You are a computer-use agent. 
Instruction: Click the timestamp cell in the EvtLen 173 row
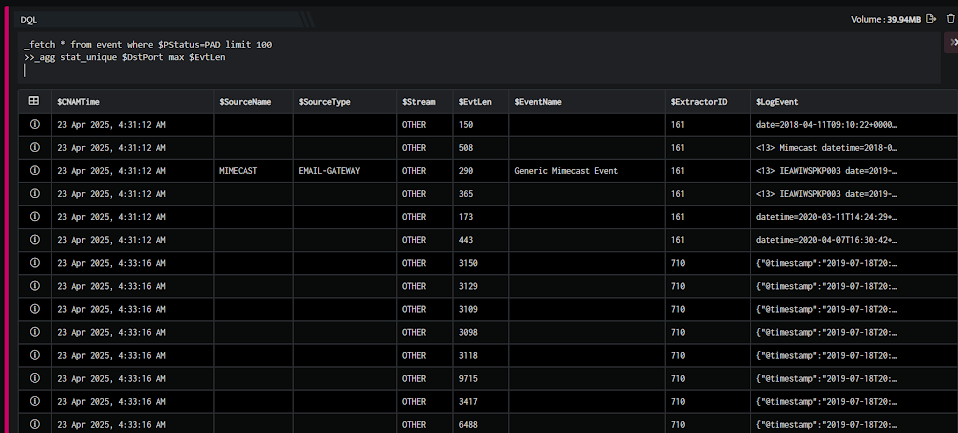pos(111,217)
